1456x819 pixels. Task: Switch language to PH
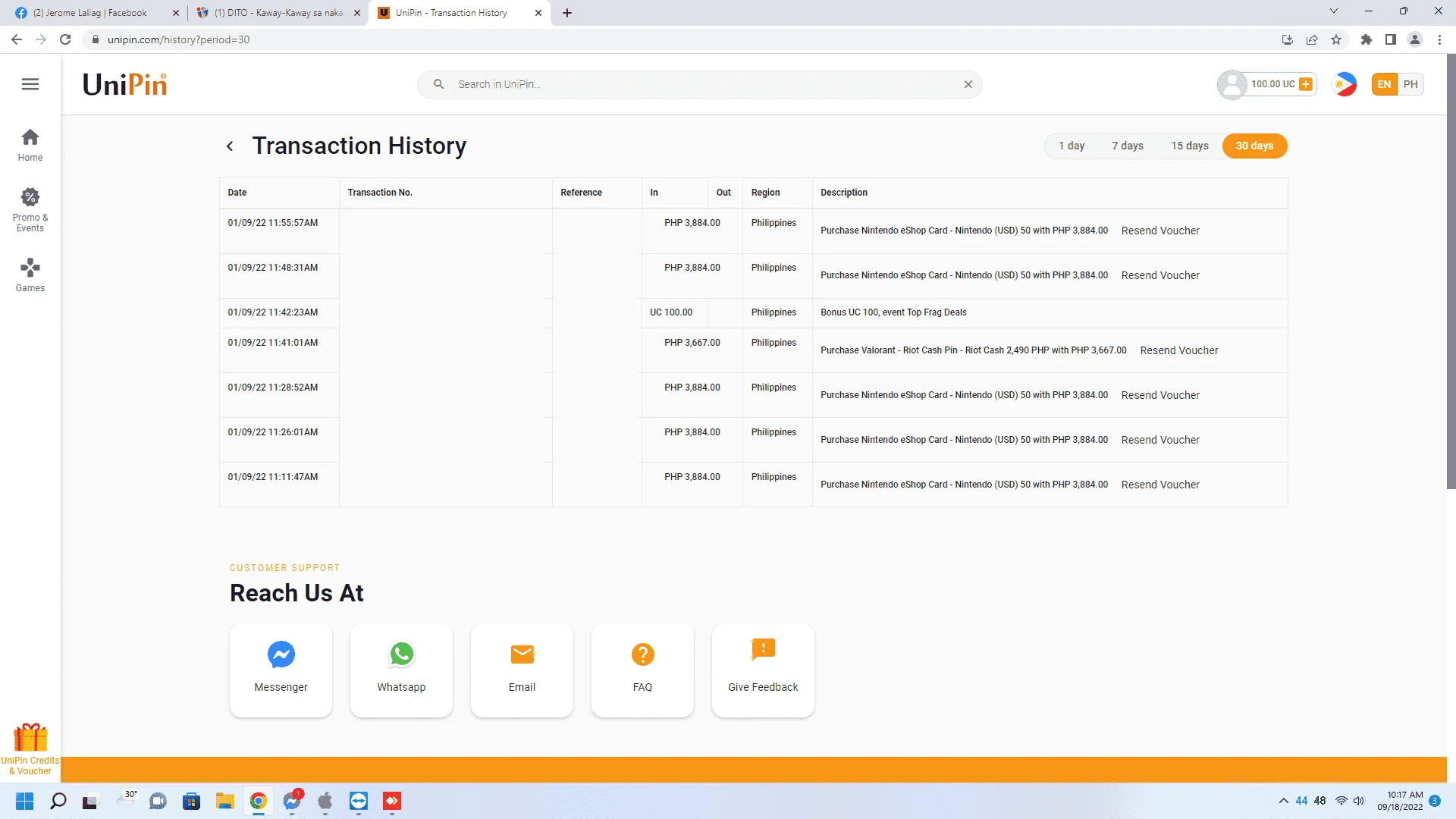coord(1410,84)
